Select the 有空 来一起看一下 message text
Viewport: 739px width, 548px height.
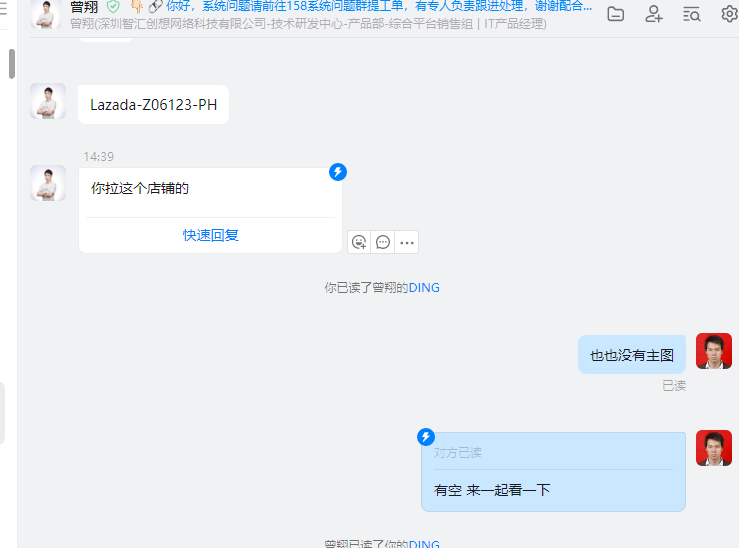(492, 490)
